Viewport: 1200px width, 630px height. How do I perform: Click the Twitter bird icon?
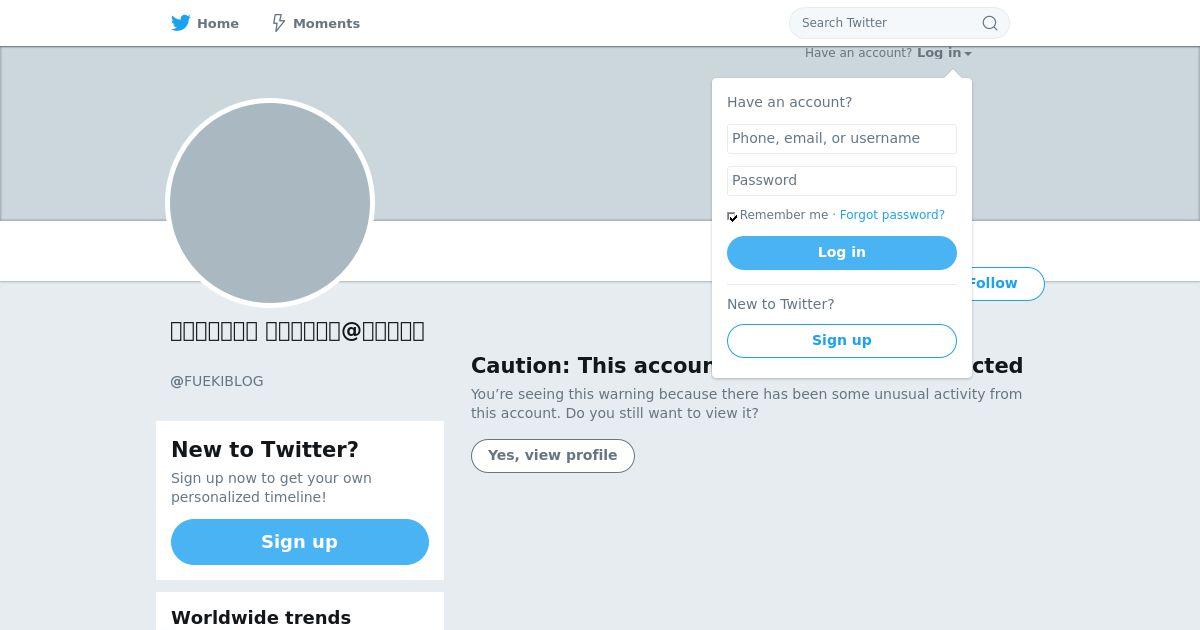click(181, 23)
